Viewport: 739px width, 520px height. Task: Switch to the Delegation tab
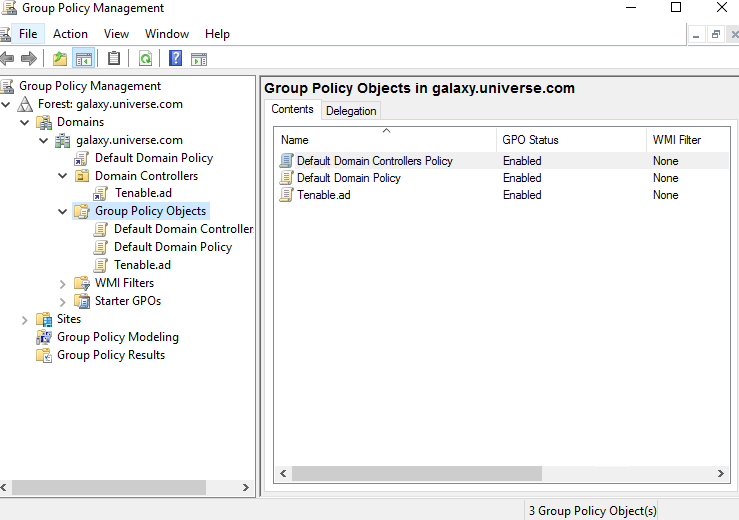[x=351, y=111]
